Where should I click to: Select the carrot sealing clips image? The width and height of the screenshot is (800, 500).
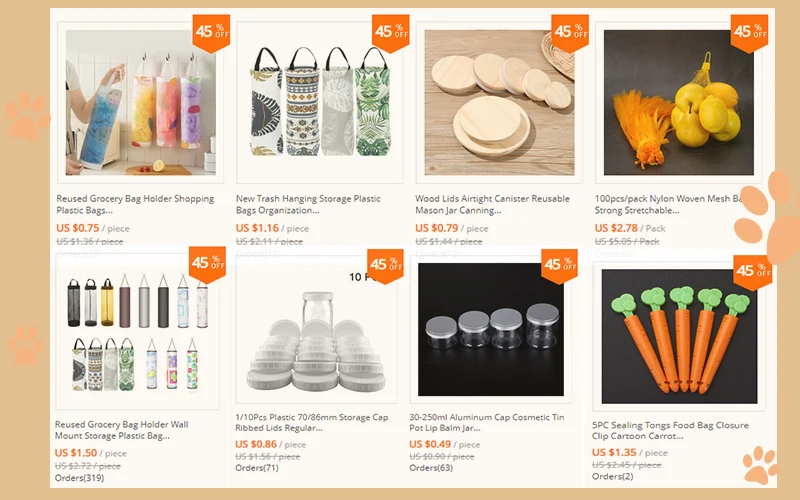click(x=679, y=337)
